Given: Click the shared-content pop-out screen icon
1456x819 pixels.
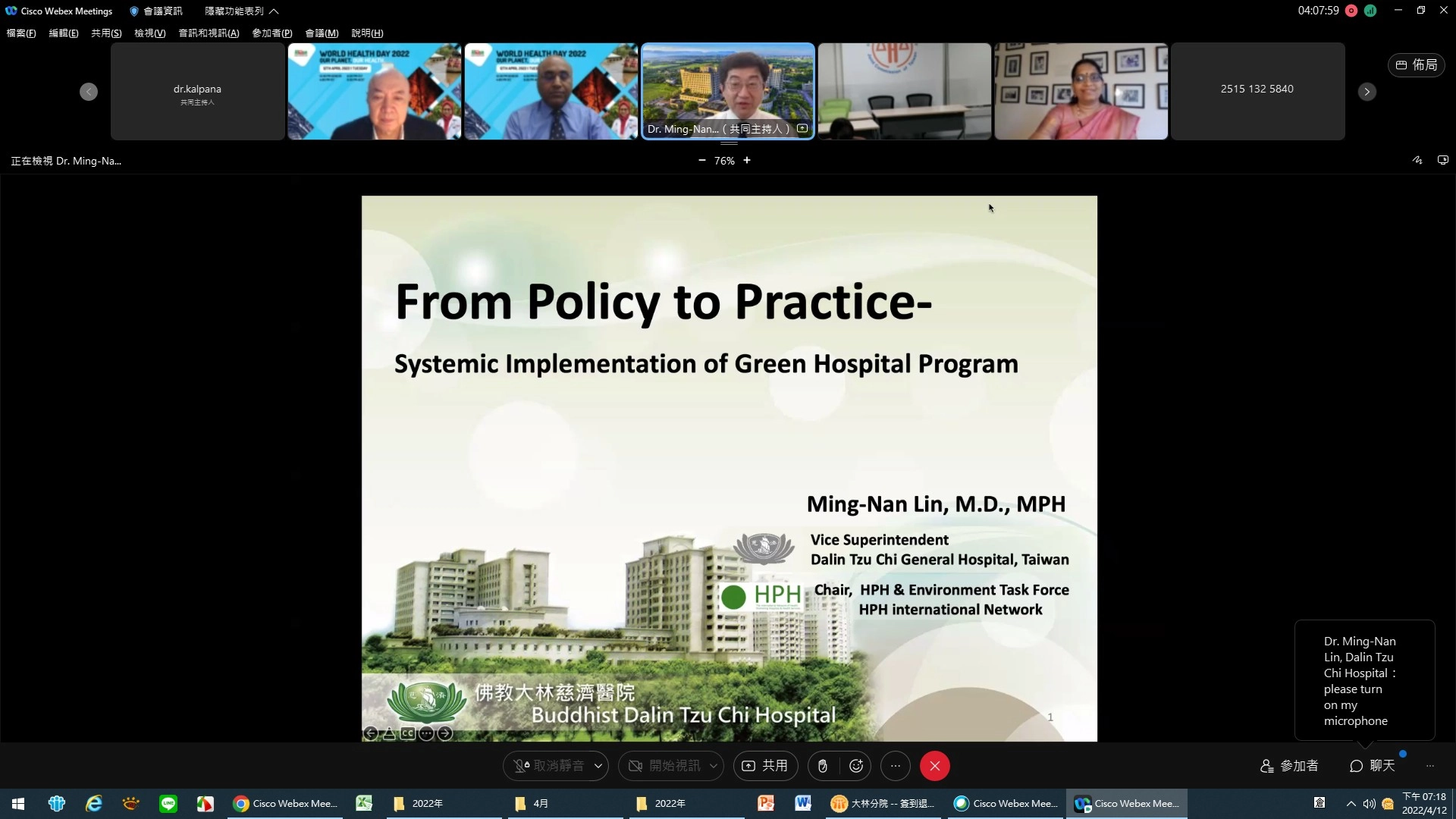Looking at the screenshot, I should (1443, 161).
